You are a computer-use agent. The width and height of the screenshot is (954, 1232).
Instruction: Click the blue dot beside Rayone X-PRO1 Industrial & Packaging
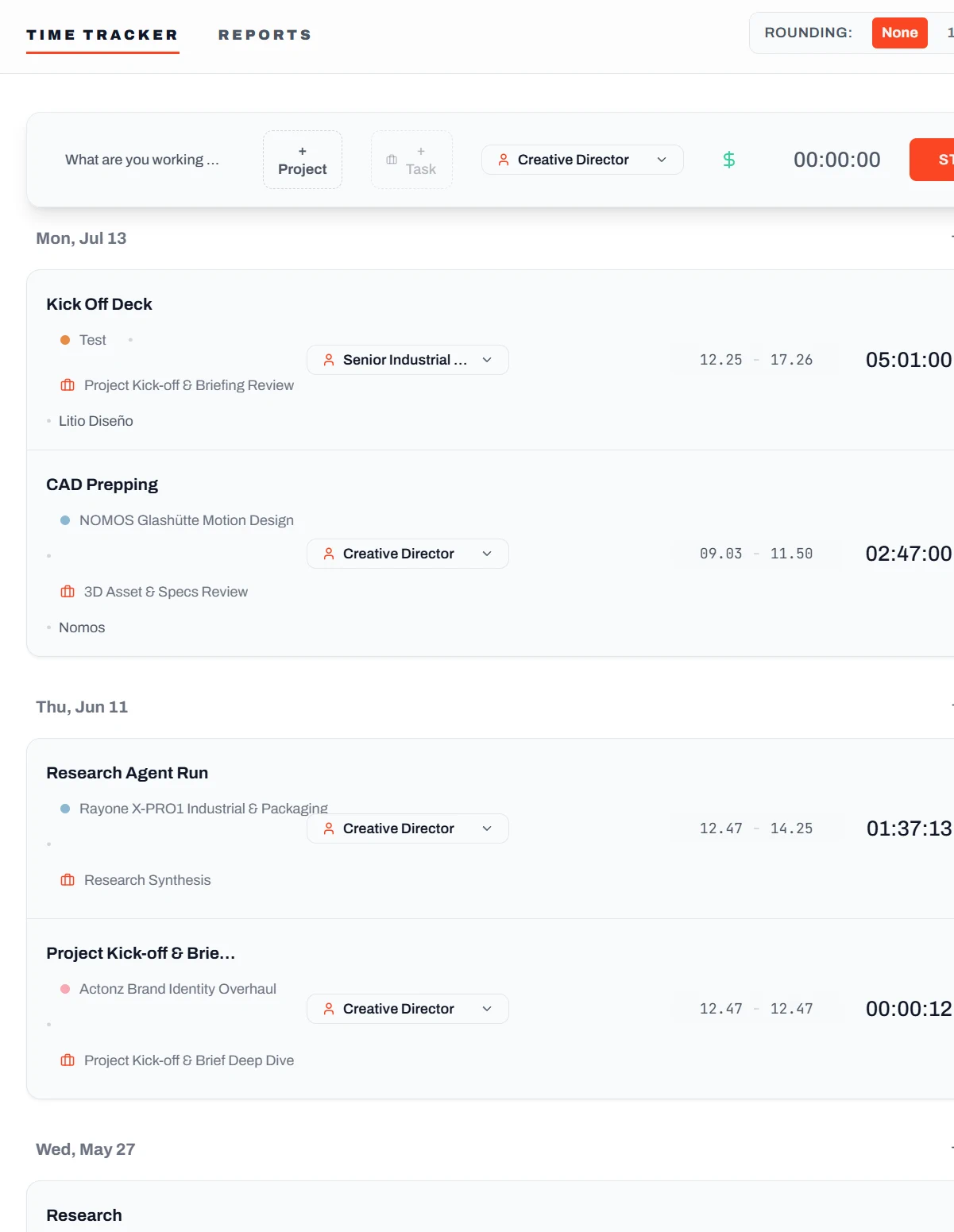click(x=65, y=809)
